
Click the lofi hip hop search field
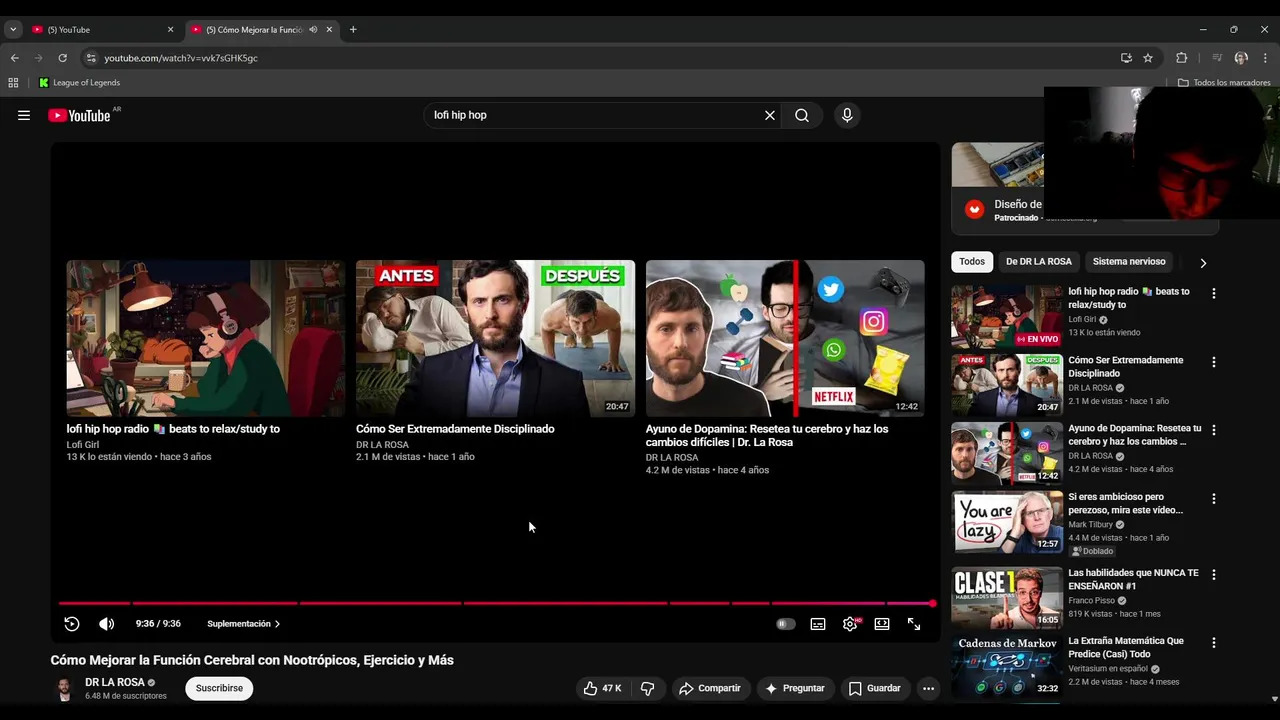pyautogui.click(x=595, y=115)
